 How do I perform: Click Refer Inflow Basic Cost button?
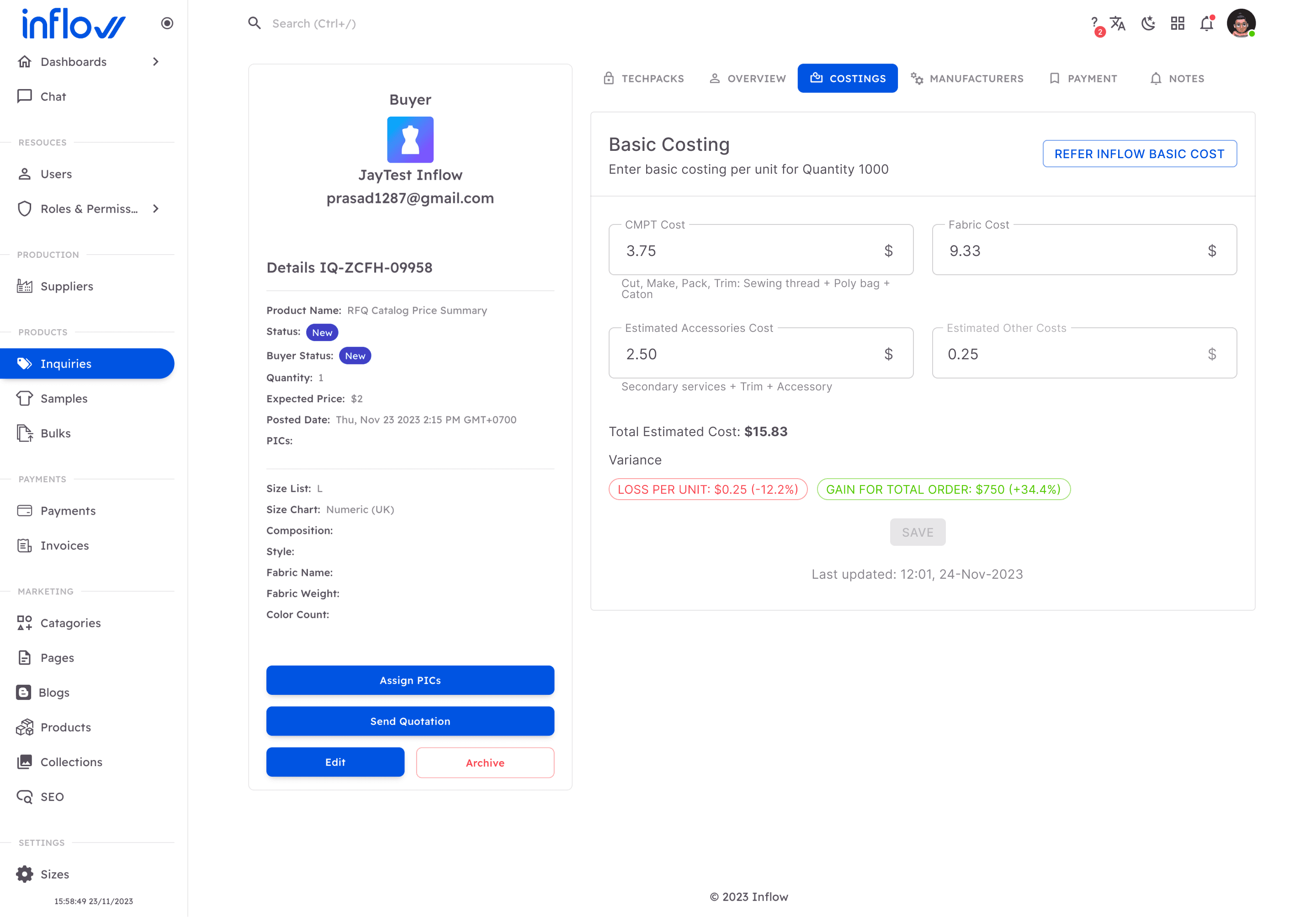click(1139, 154)
